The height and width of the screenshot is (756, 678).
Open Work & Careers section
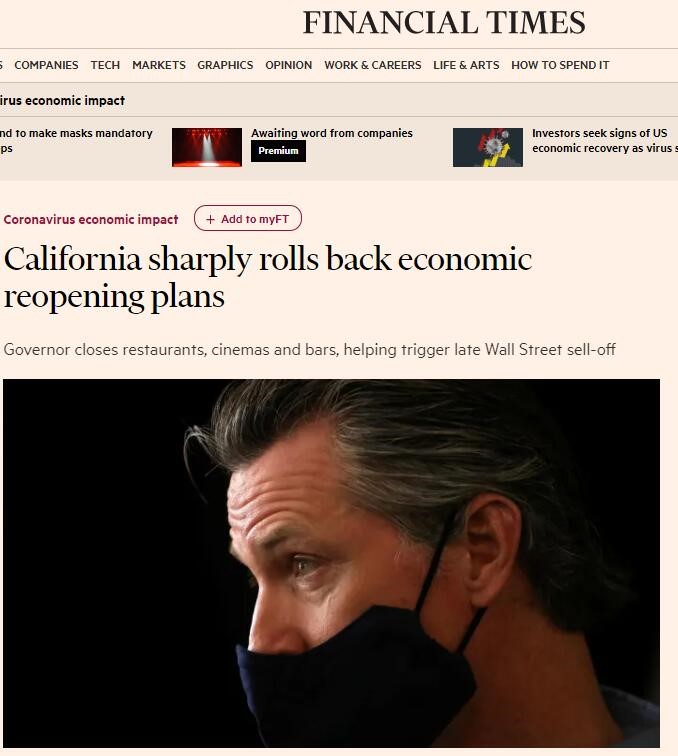click(373, 65)
